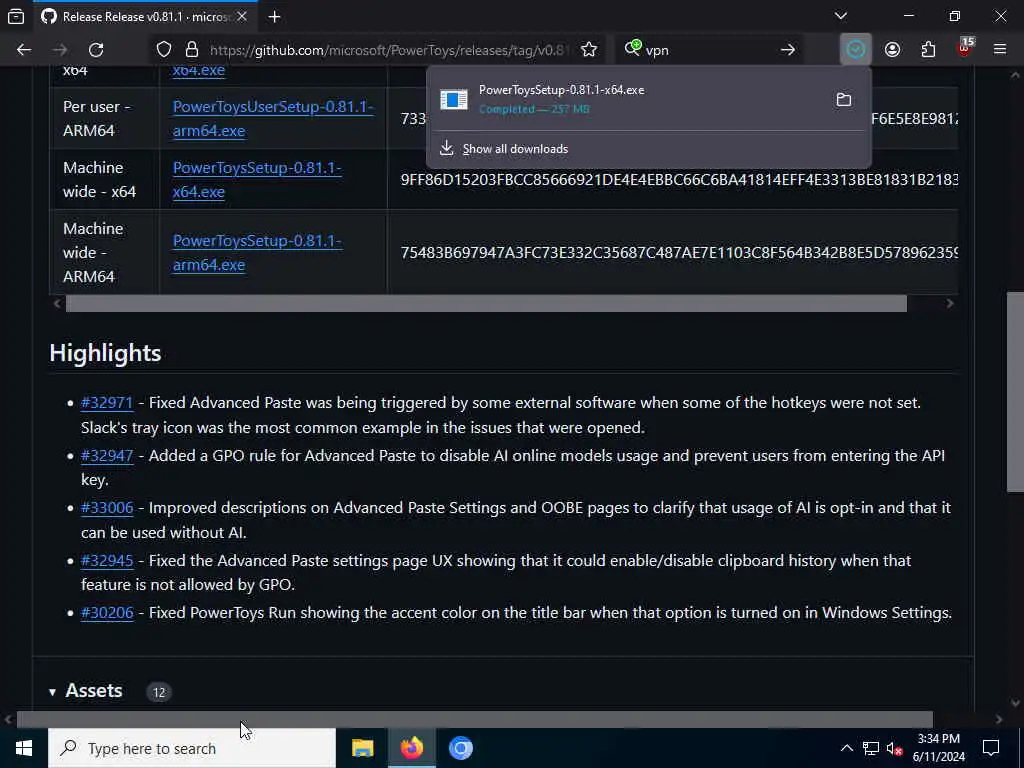Click the GitHub URL address field
Screen dimensions: 1024x768
pyautogui.click(x=390, y=50)
